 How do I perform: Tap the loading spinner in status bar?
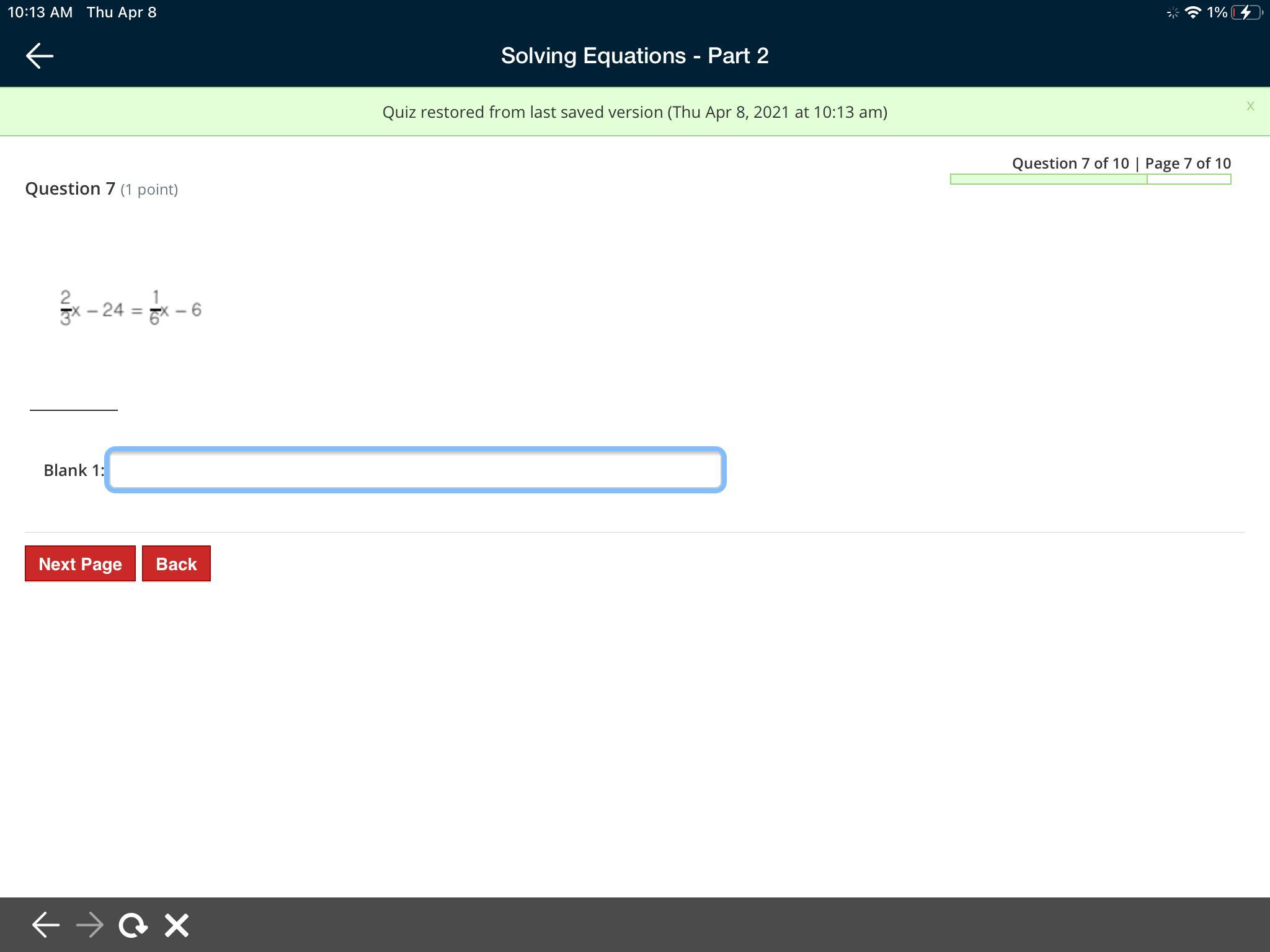point(1172,12)
